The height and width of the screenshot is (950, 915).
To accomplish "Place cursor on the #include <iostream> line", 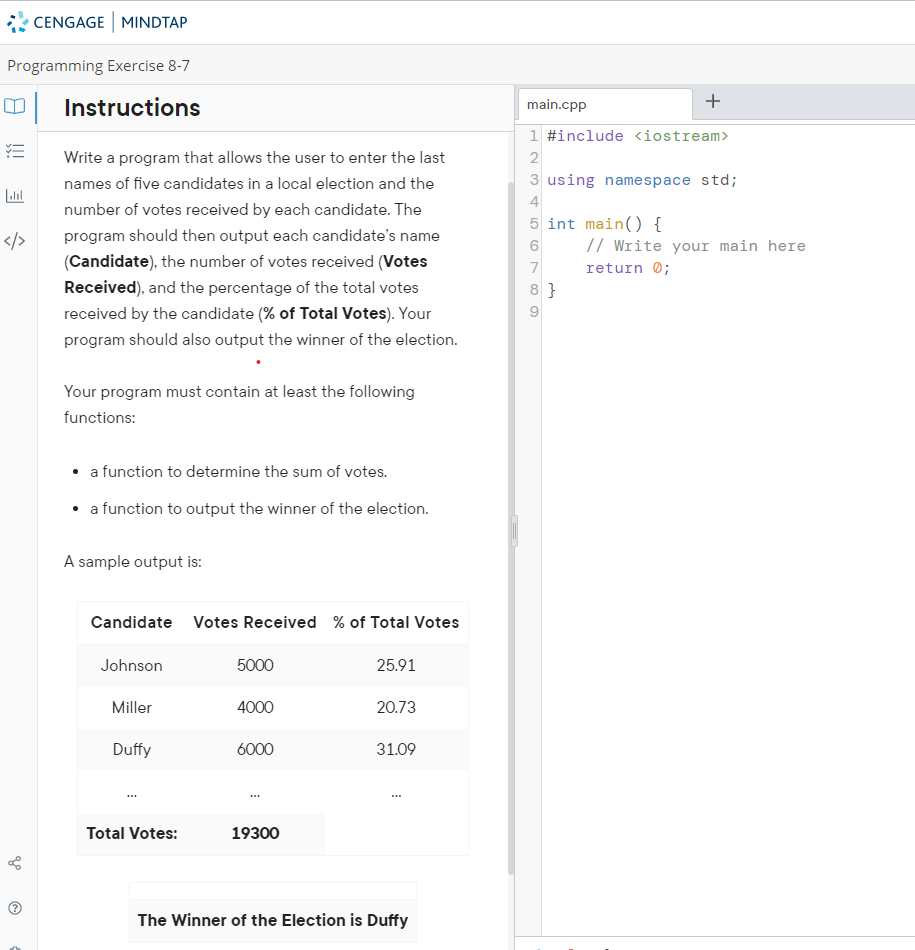I will point(637,136).
